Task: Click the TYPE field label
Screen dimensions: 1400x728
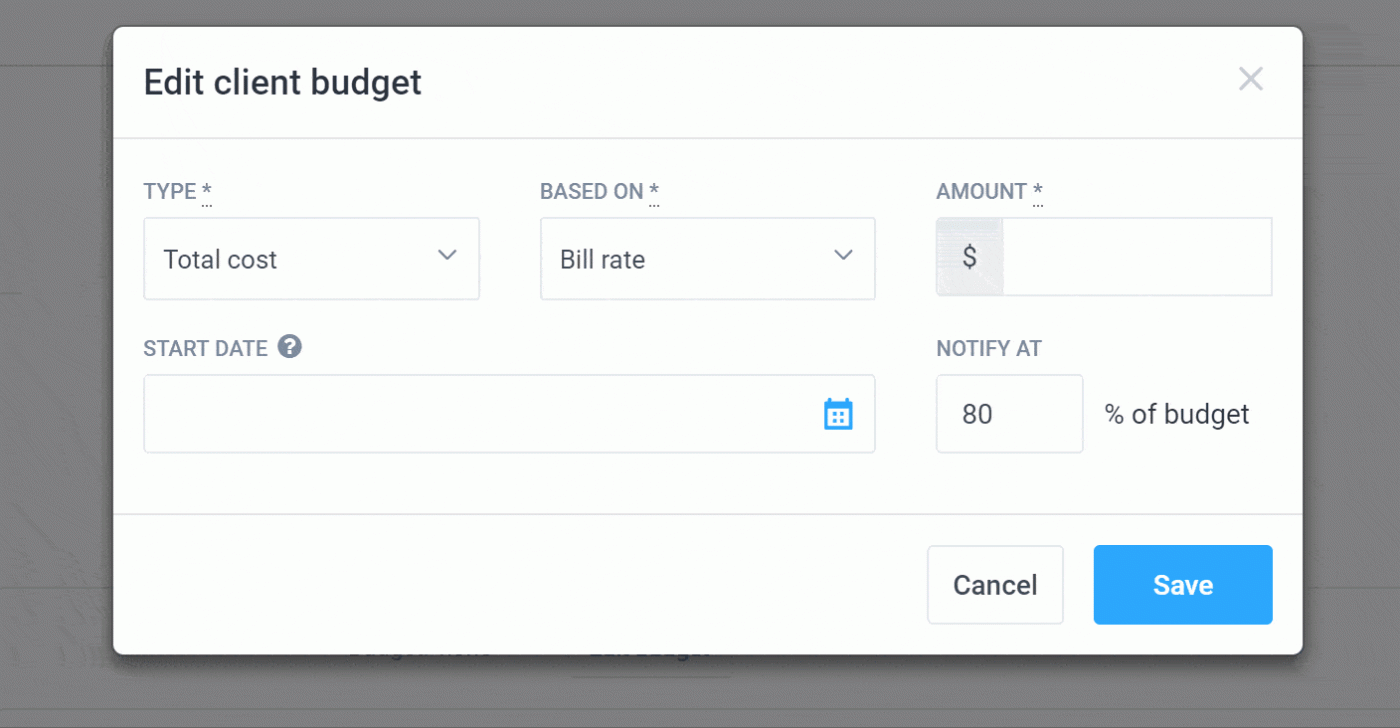Action: tap(170, 191)
